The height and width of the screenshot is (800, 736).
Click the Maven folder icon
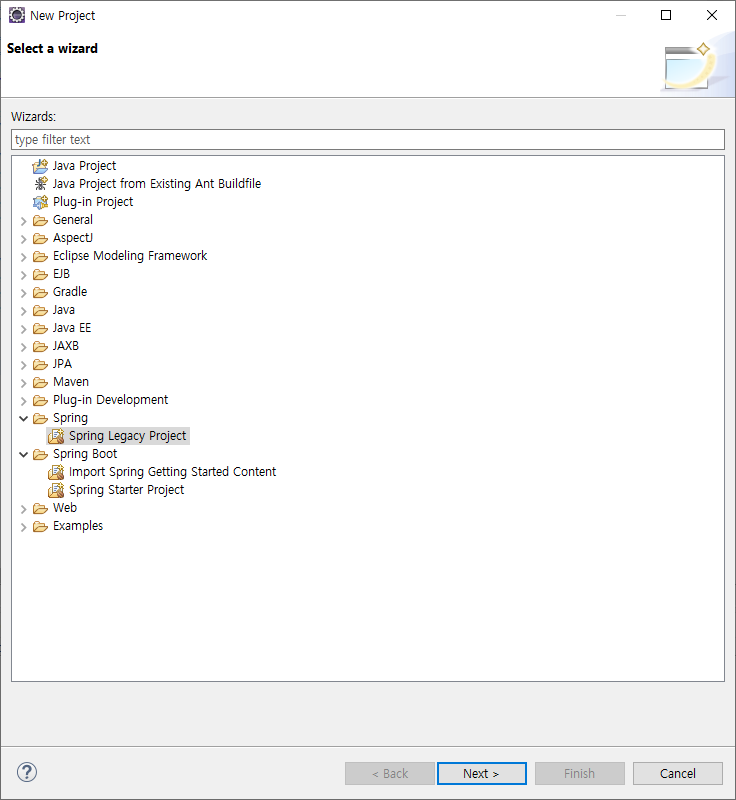tap(40, 382)
